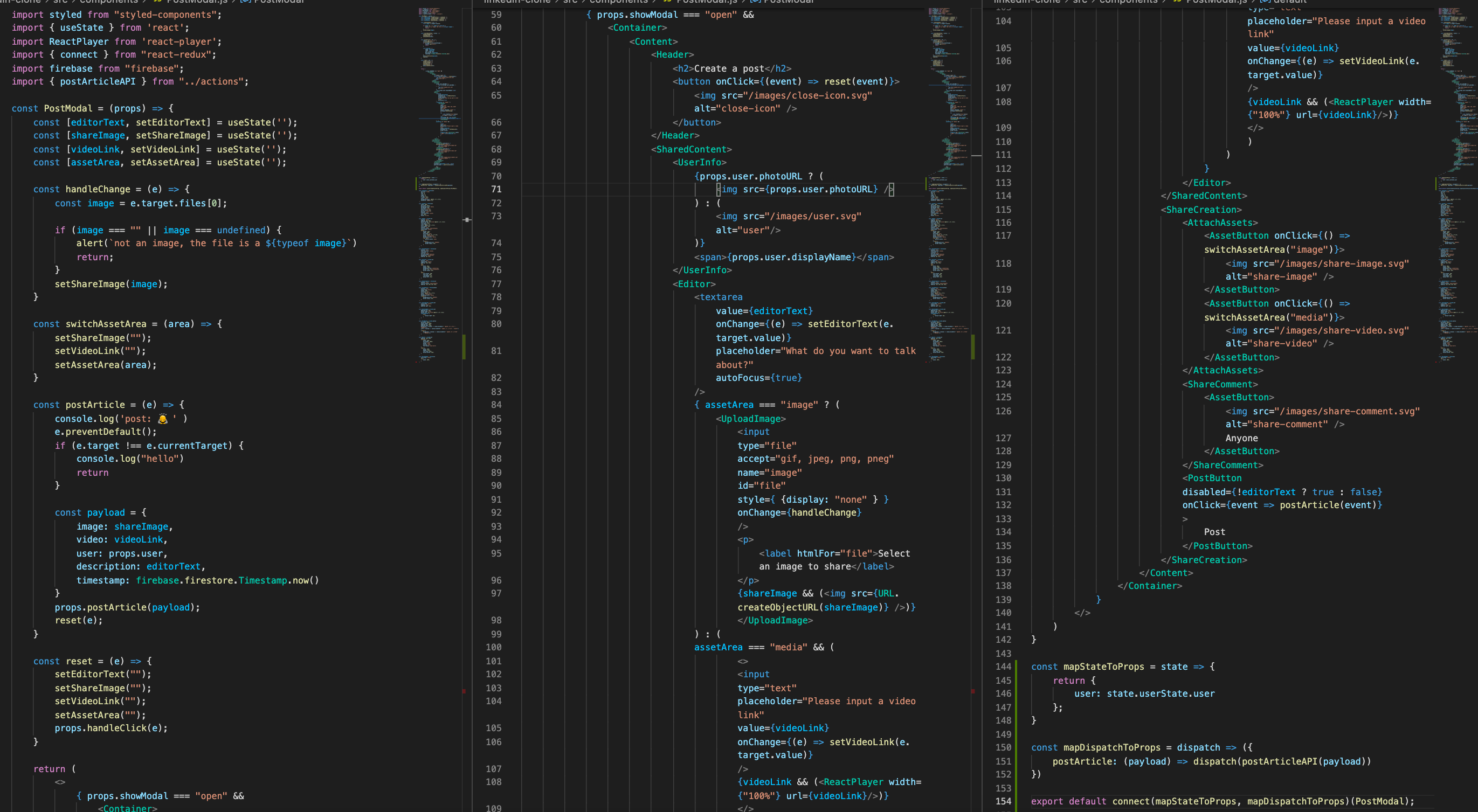Click line number 100 in middle editor
Viewport: 1478px width, 812px height.
pos(493,648)
